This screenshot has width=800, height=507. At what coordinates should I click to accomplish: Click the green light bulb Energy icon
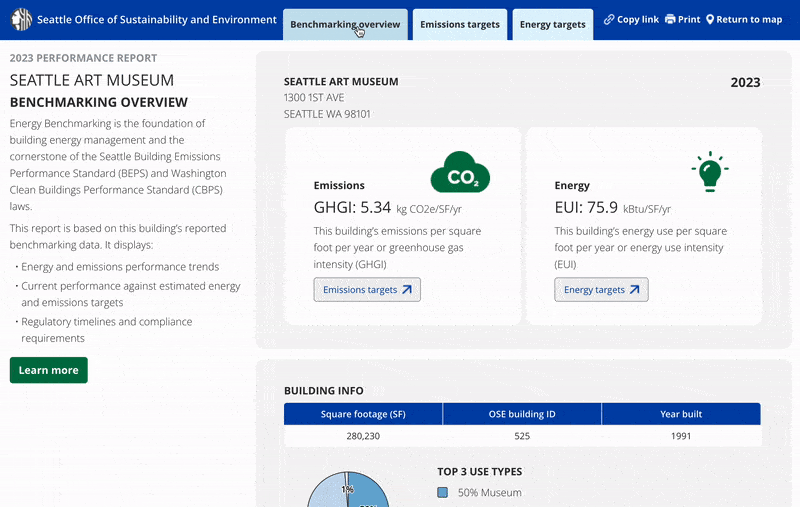coord(710,171)
